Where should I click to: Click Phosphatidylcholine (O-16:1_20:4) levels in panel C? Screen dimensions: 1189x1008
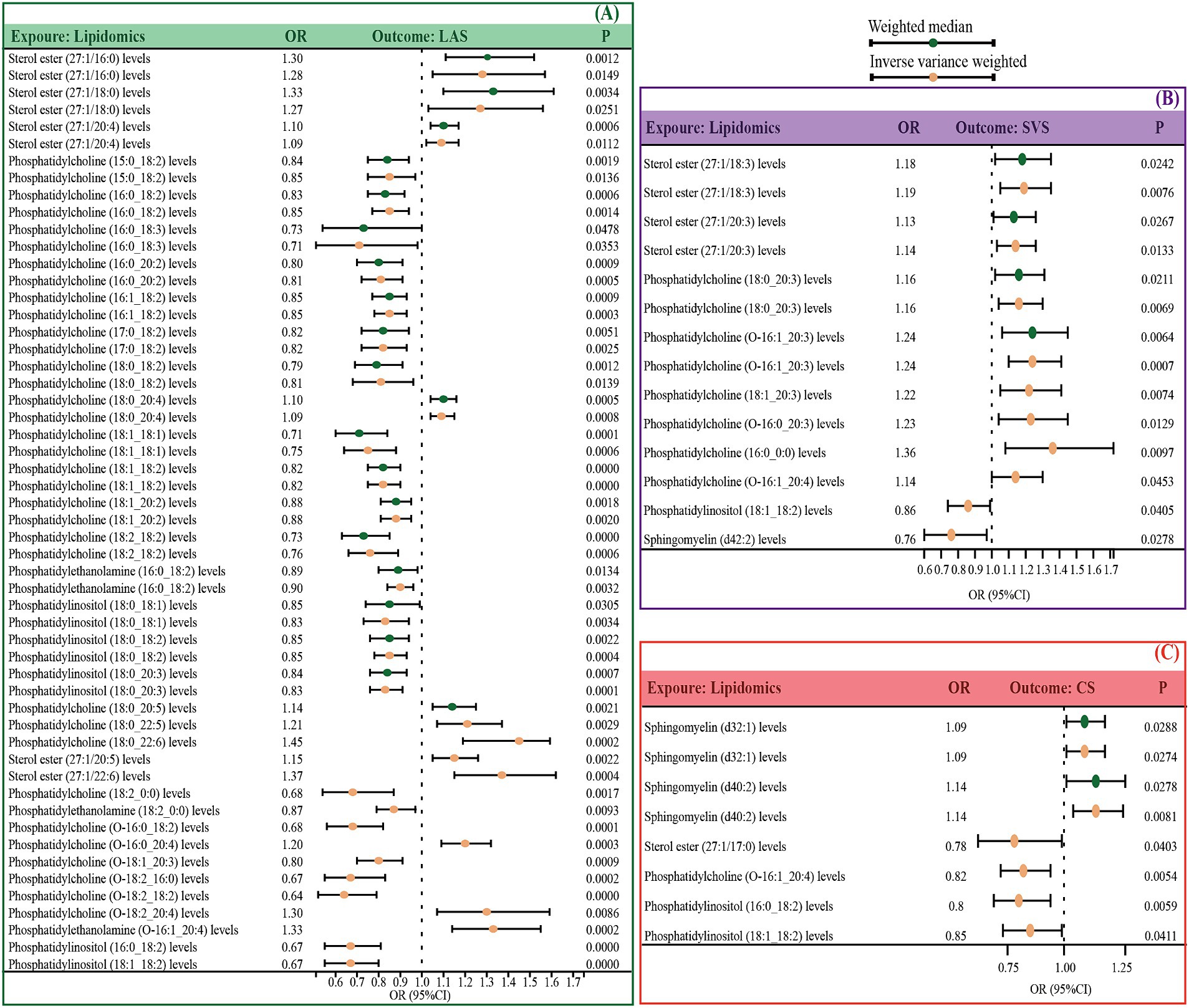(745, 876)
